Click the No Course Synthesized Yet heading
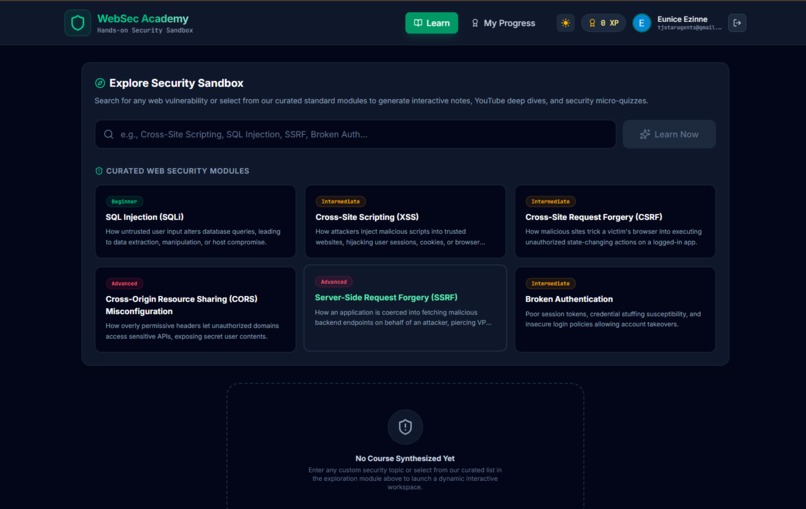Viewport: 806px width, 509px height. (405, 458)
